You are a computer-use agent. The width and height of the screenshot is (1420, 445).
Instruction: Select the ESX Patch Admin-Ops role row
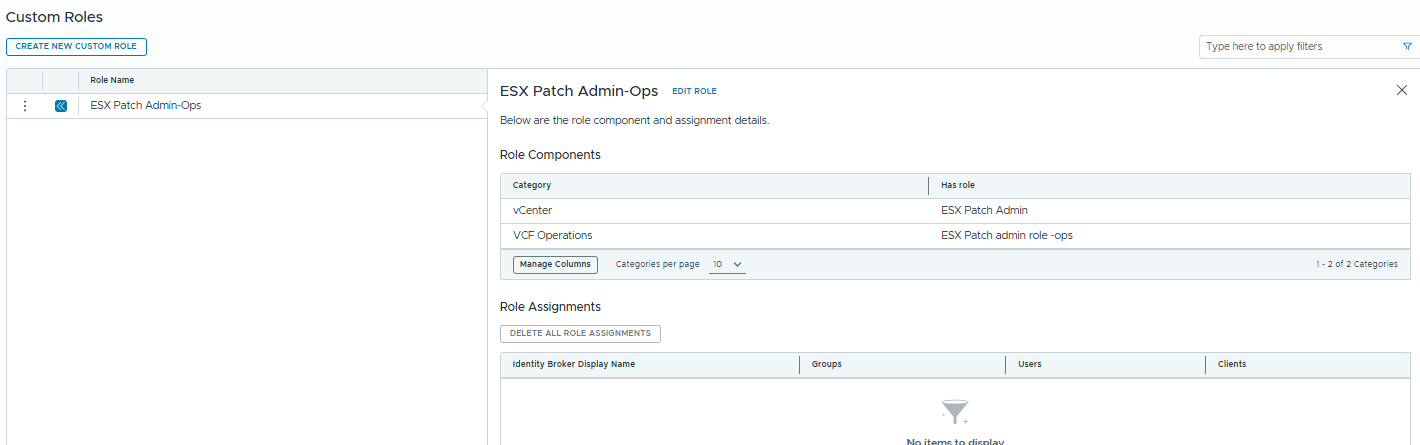246,106
